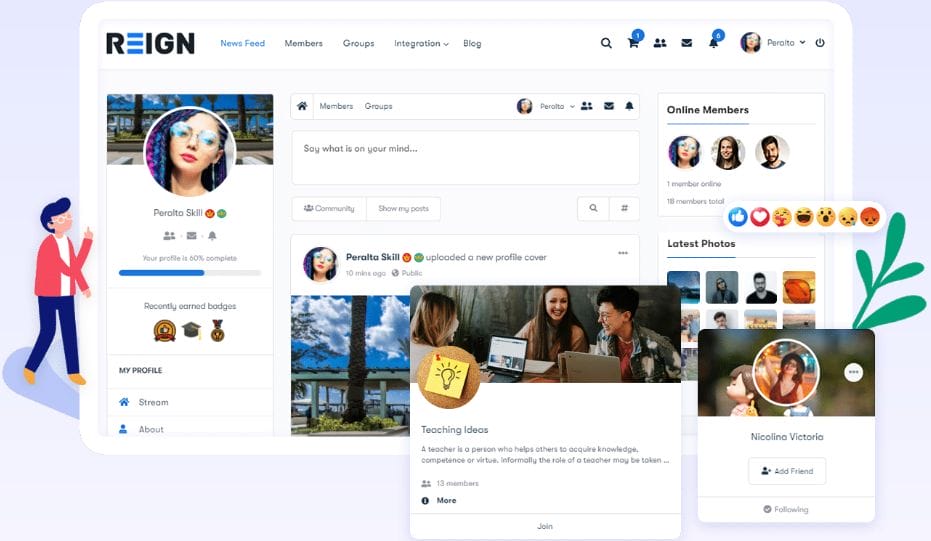
Task: Open the News Feed menu item
Action: tap(242, 43)
